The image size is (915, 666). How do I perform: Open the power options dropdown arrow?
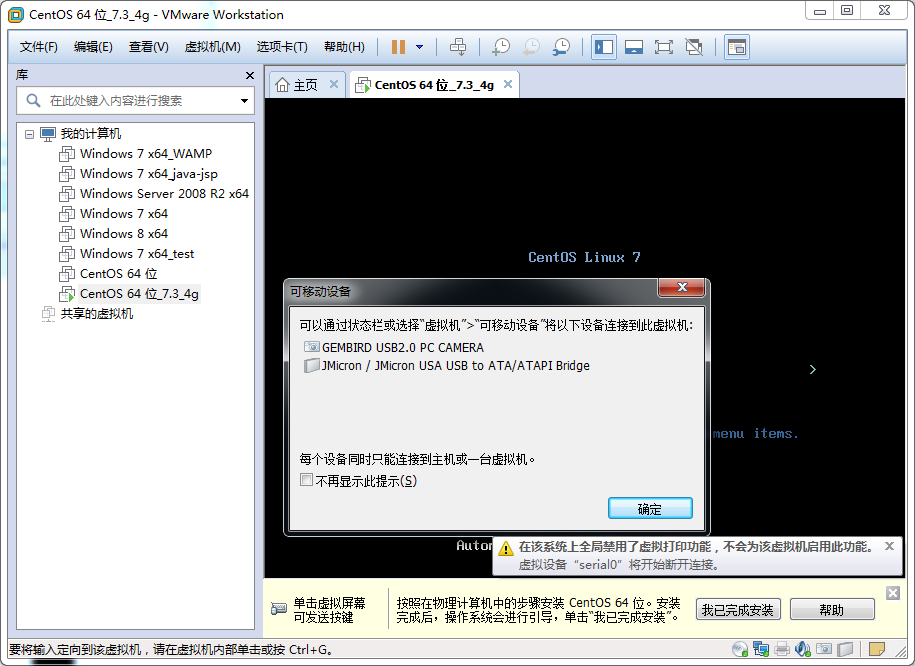(x=419, y=47)
